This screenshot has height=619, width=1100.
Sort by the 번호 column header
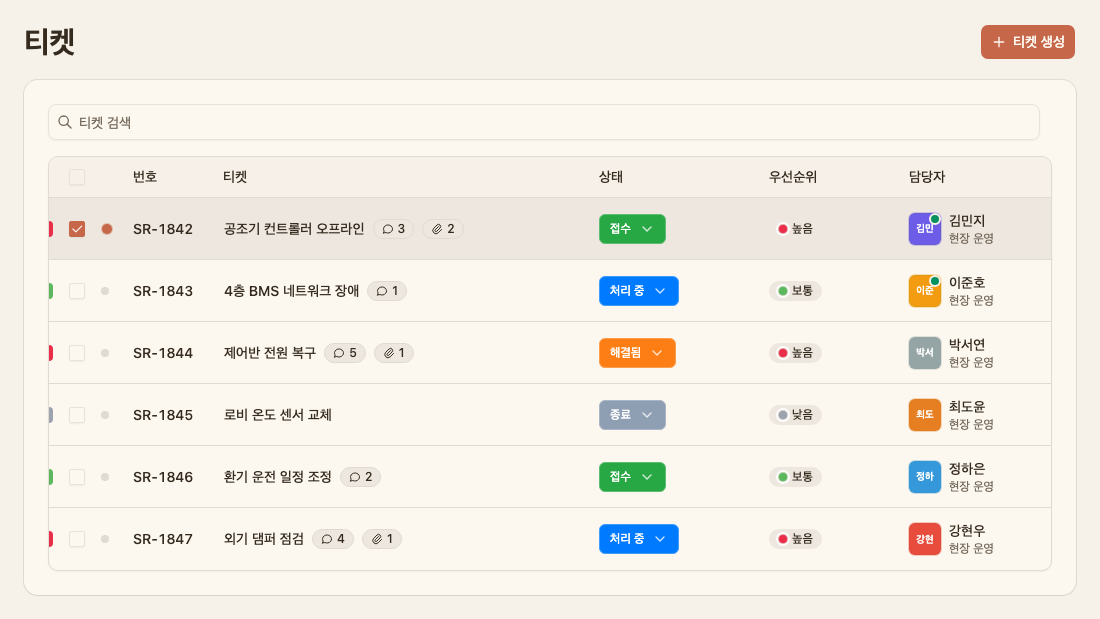coord(145,177)
